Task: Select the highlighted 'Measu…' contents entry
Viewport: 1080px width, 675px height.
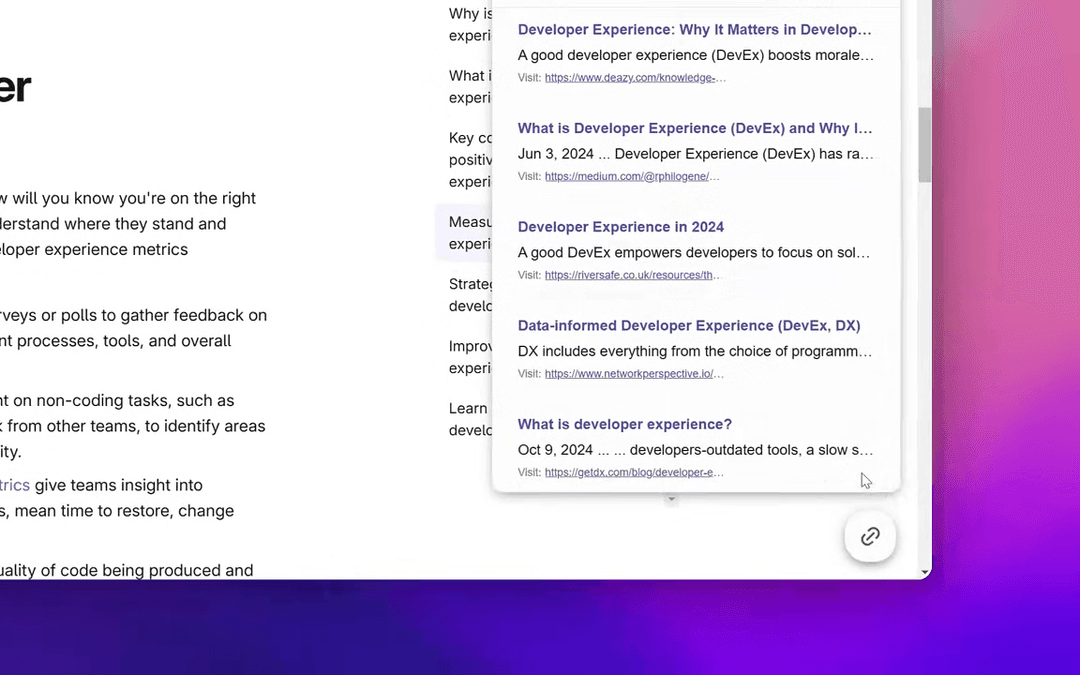Action: [x=469, y=233]
